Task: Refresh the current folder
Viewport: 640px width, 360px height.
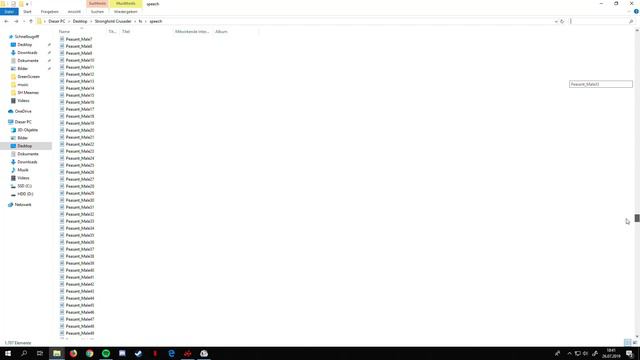Action: (562, 21)
